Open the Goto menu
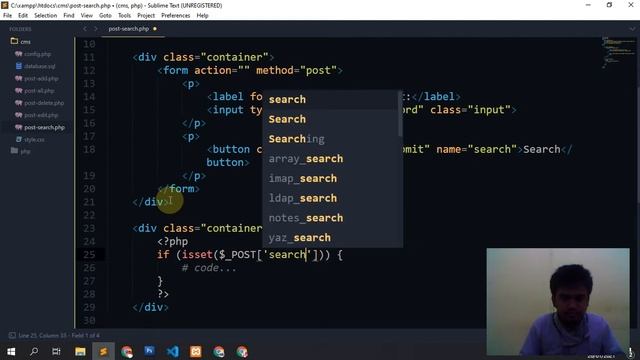 [x=105, y=16]
